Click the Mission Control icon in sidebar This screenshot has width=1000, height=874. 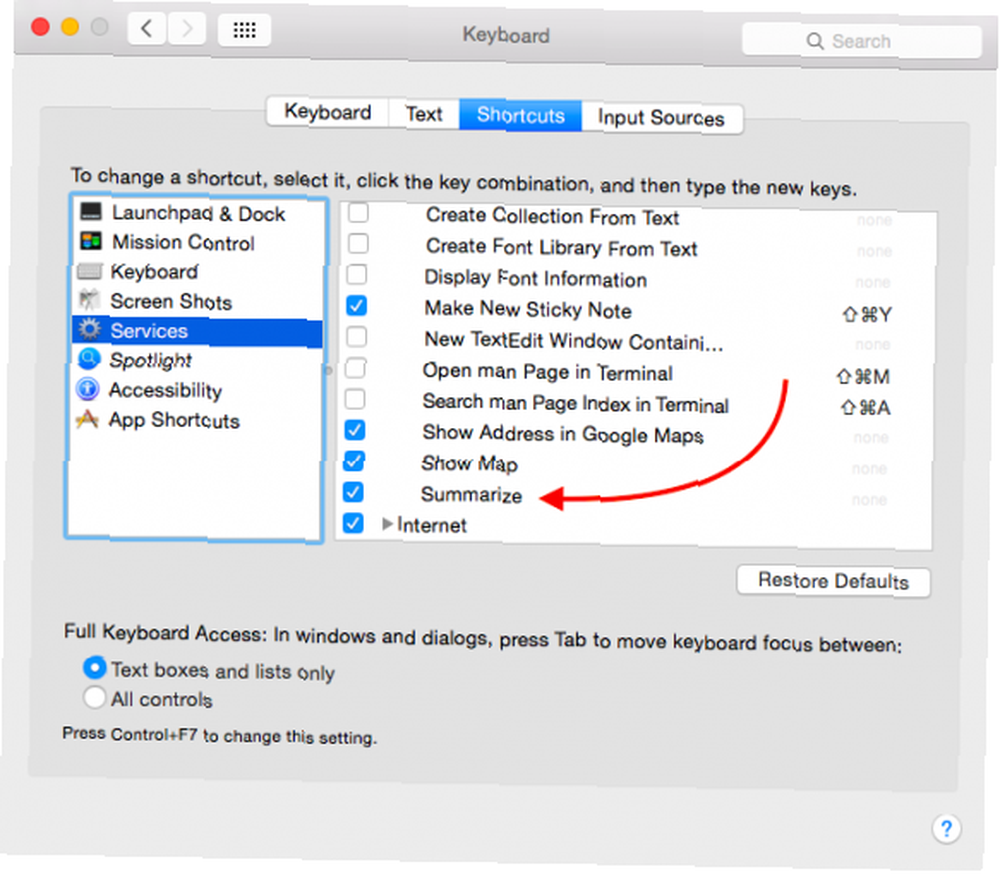91,241
